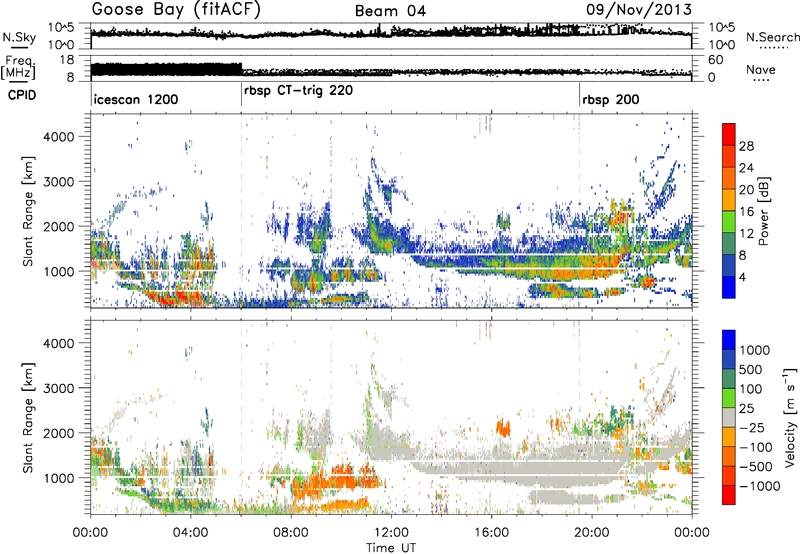Click the 'CPID' row label
The width and height of the screenshot is (800, 554).
pos(22,95)
